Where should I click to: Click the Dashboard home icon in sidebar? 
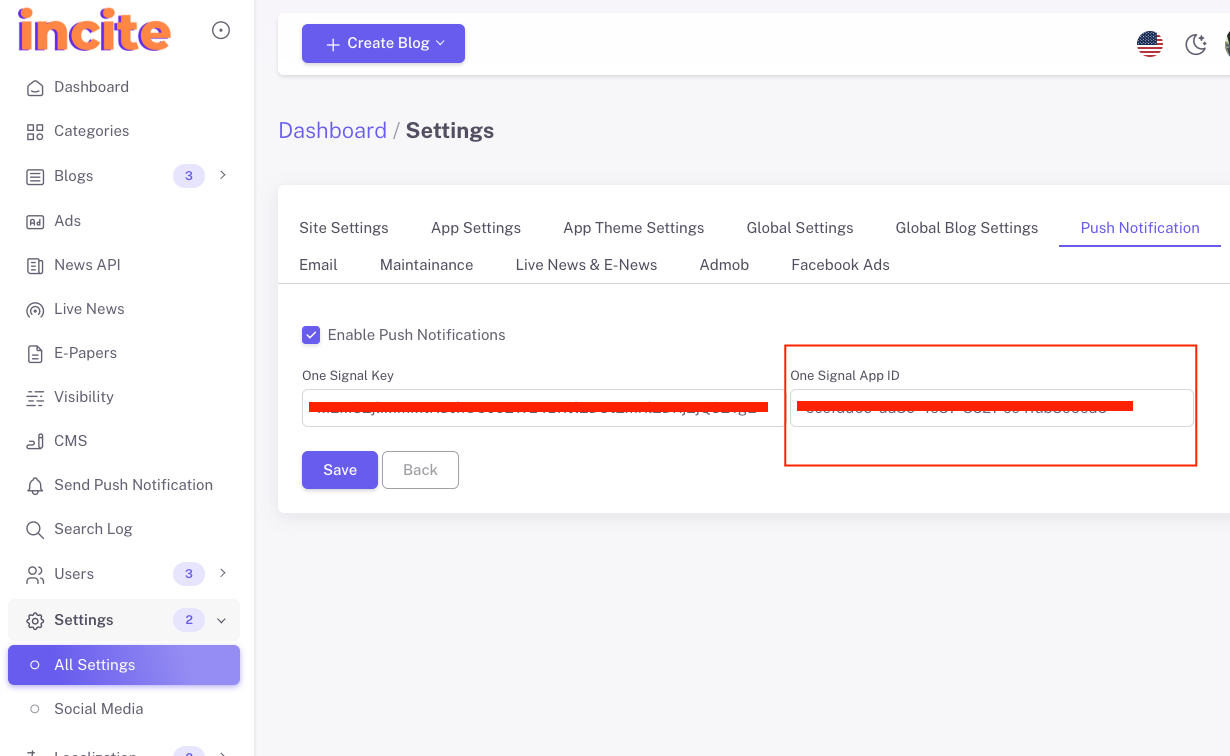[35, 88]
